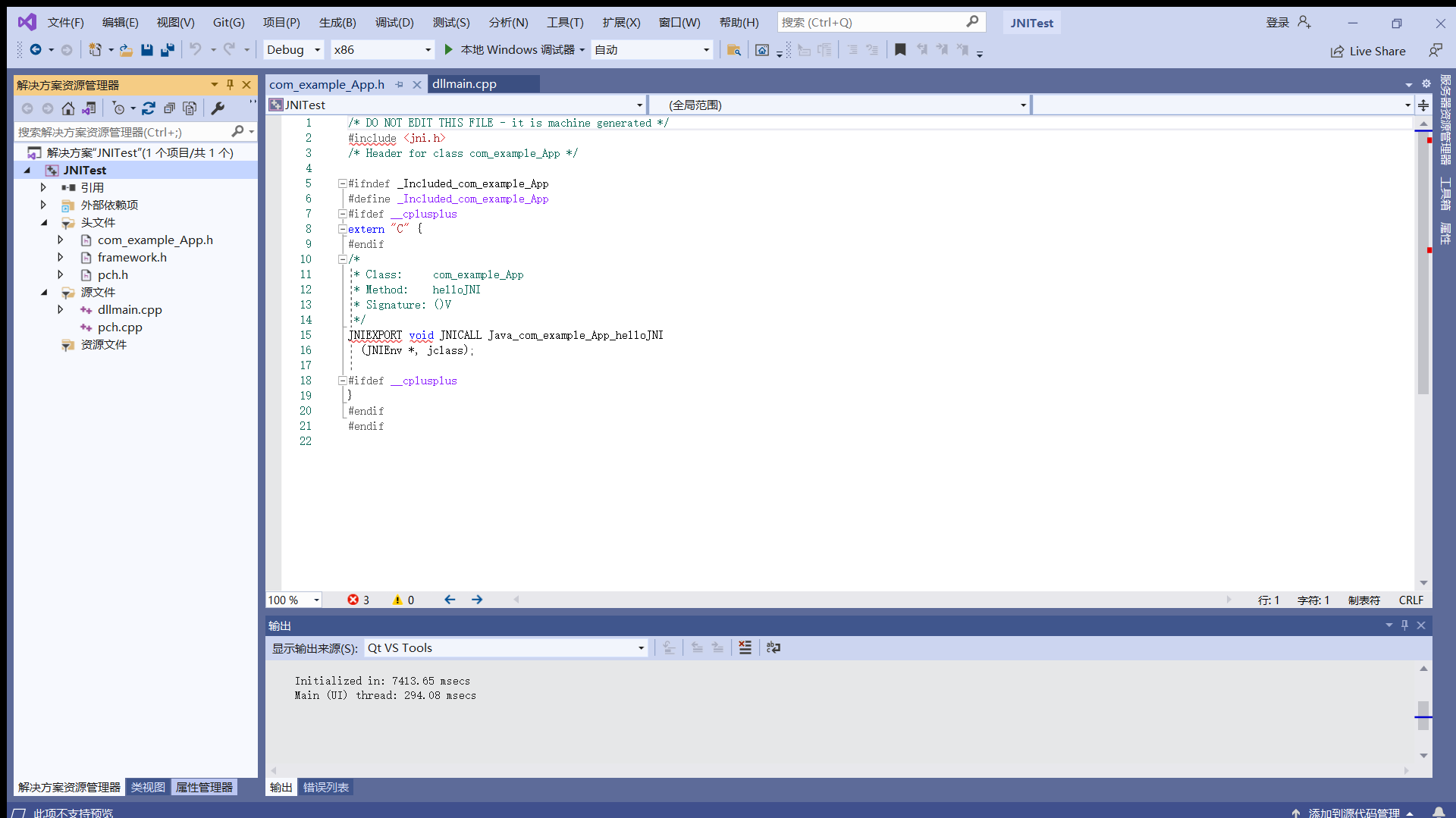Click the editor split window icon
This screenshot has width=1456, height=818.
pyautogui.click(x=1423, y=105)
